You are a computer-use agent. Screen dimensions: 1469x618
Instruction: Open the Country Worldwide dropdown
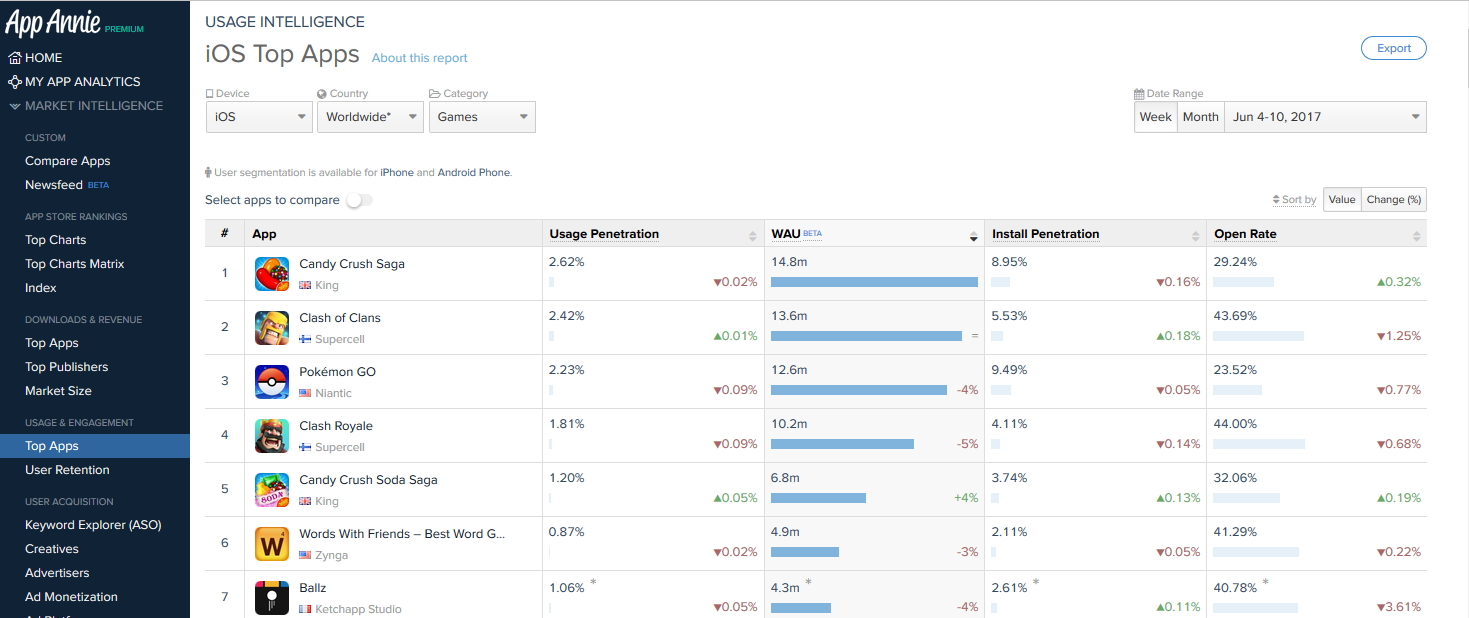(x=372, y=117)
